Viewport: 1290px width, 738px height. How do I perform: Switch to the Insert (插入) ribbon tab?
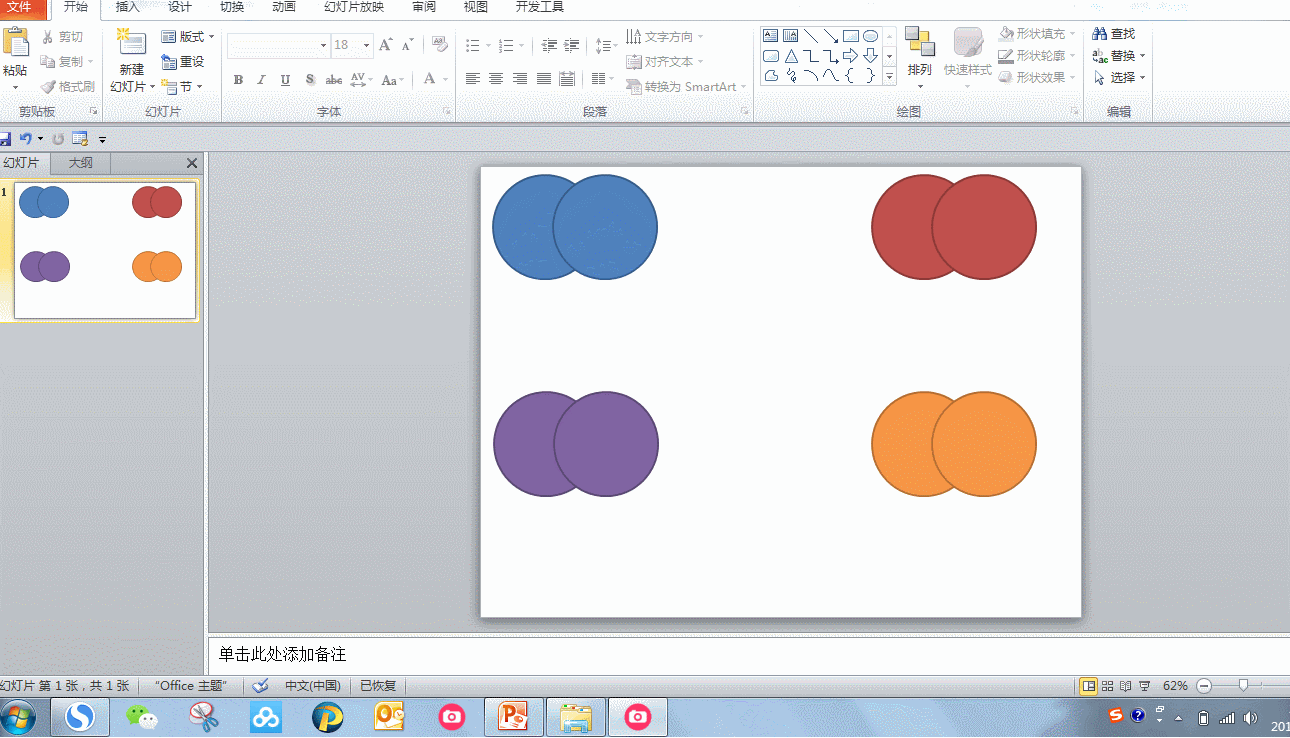click(x=128, y=7)
